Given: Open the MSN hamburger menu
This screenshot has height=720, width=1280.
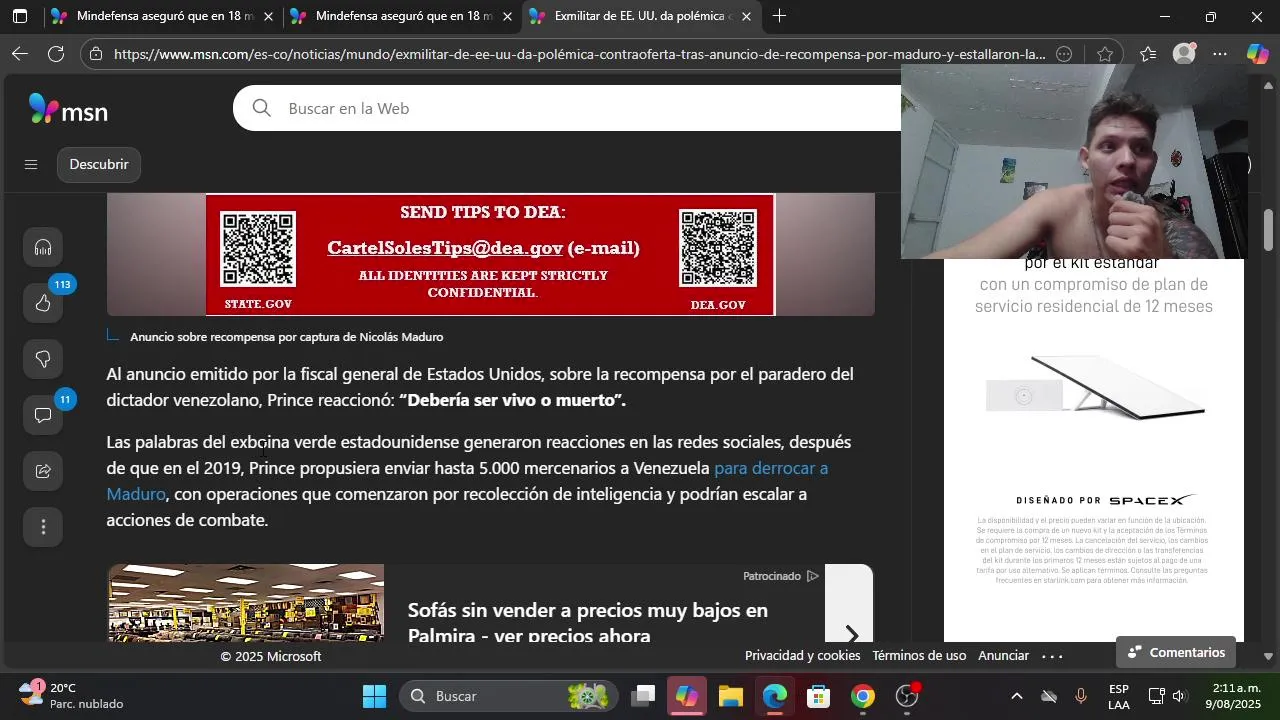Looking at the screenshot, I should tap(31, 165).
